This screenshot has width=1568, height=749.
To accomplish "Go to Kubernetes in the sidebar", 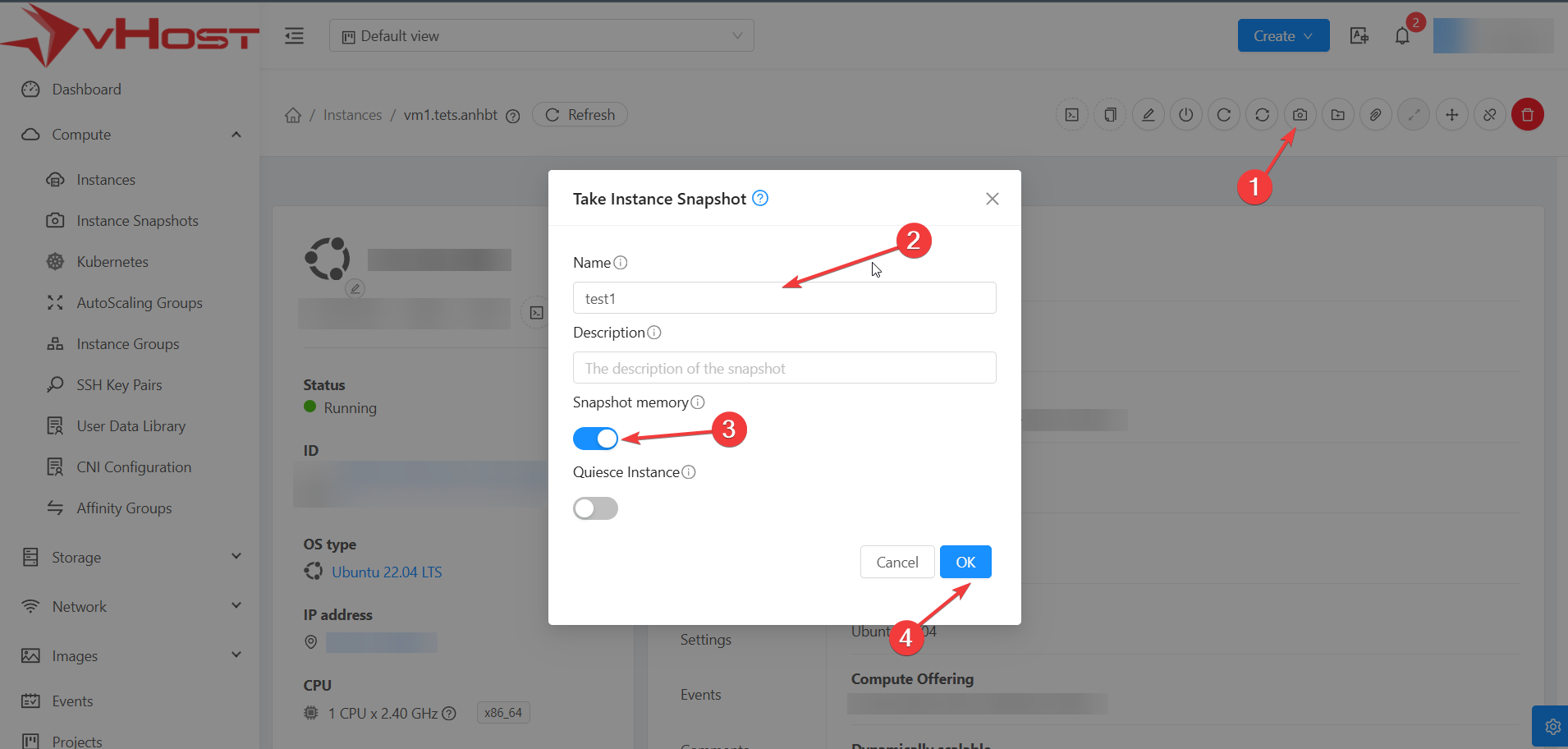I will coord(112,262).
